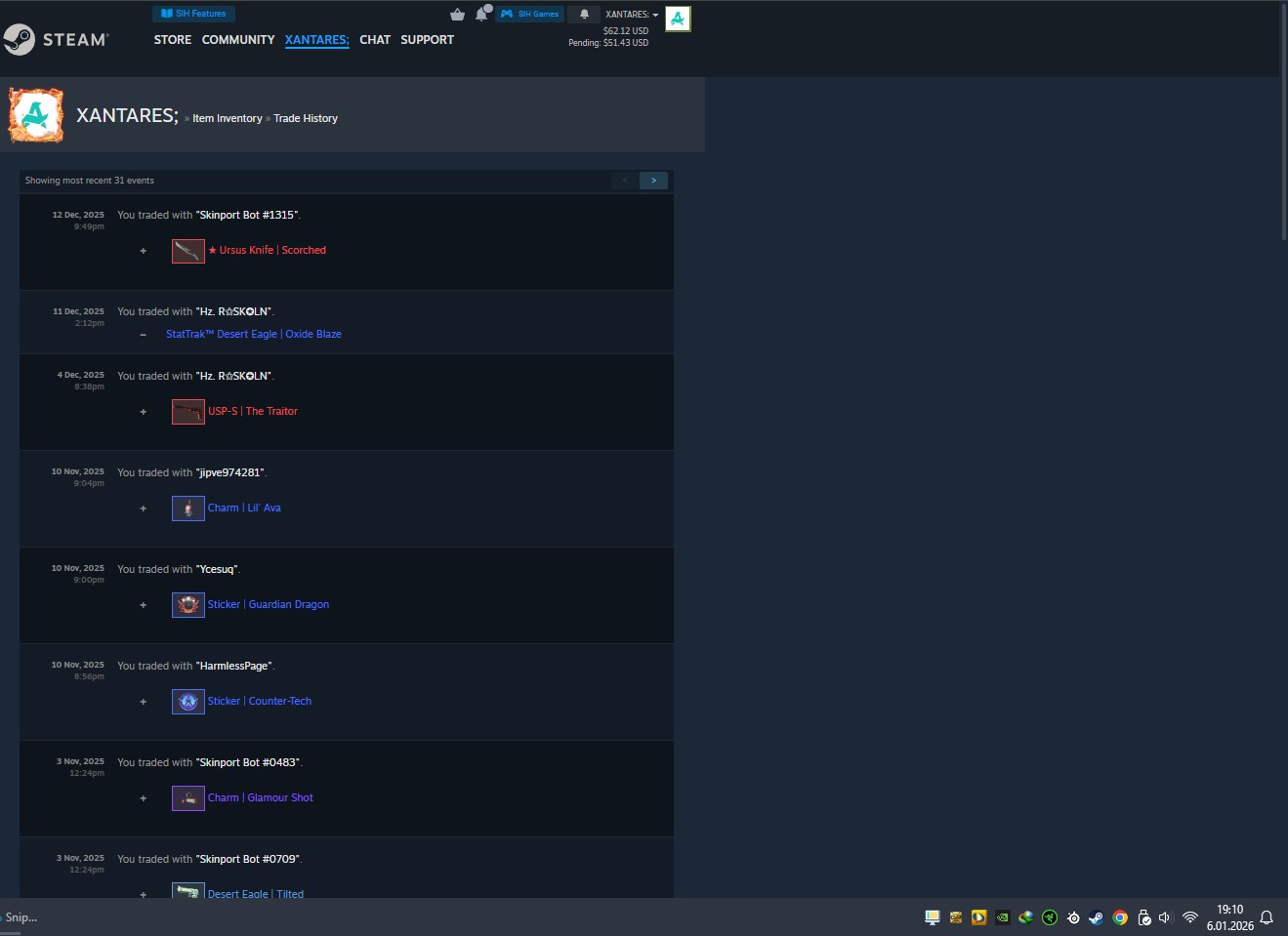Click the safely remove hardware tray icon
The height and width of the screenshot is (936, 1288).
pyautogui.click(x=1143, y=917)
